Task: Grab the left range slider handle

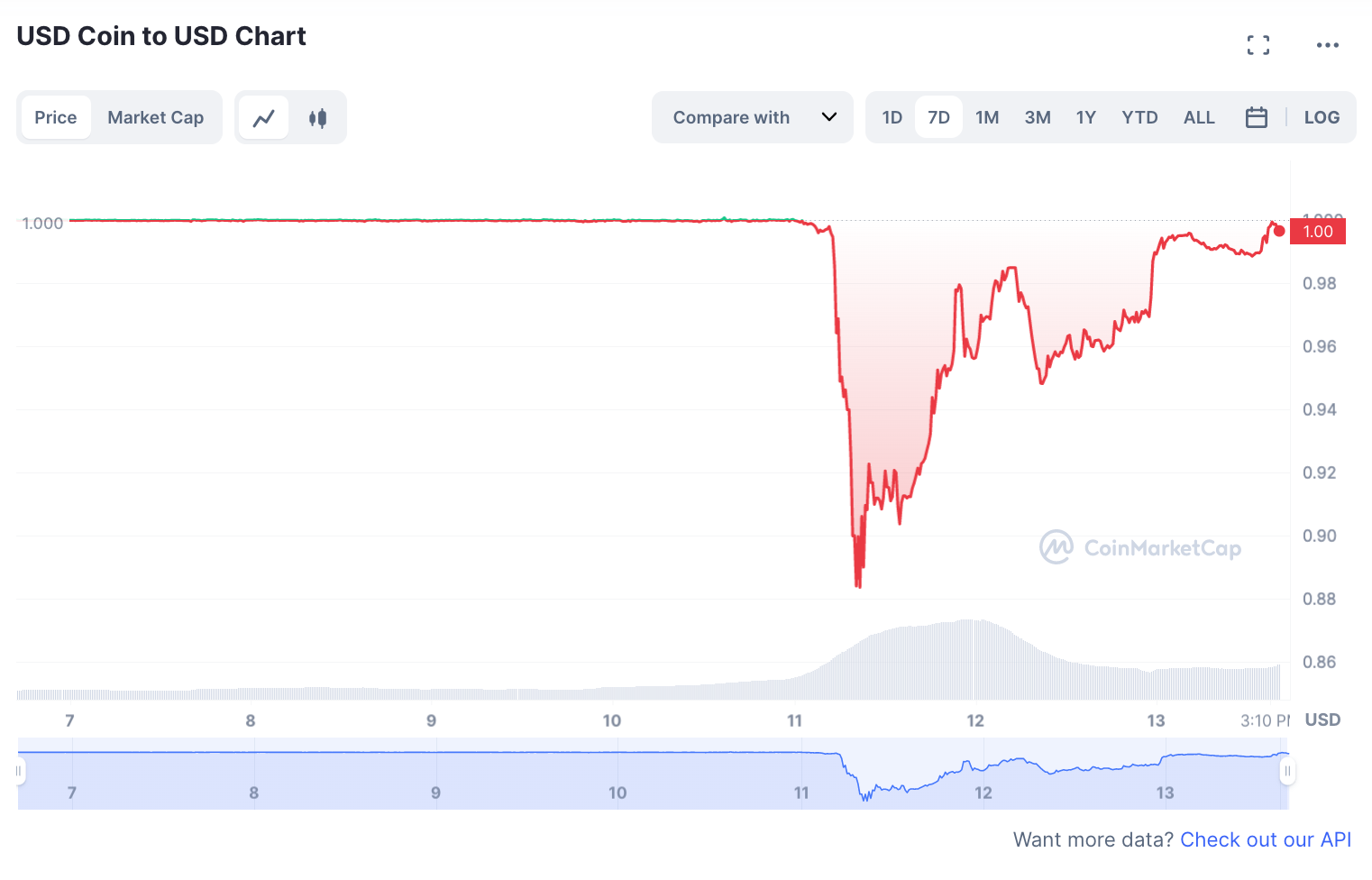Action: tap(18, 771)
